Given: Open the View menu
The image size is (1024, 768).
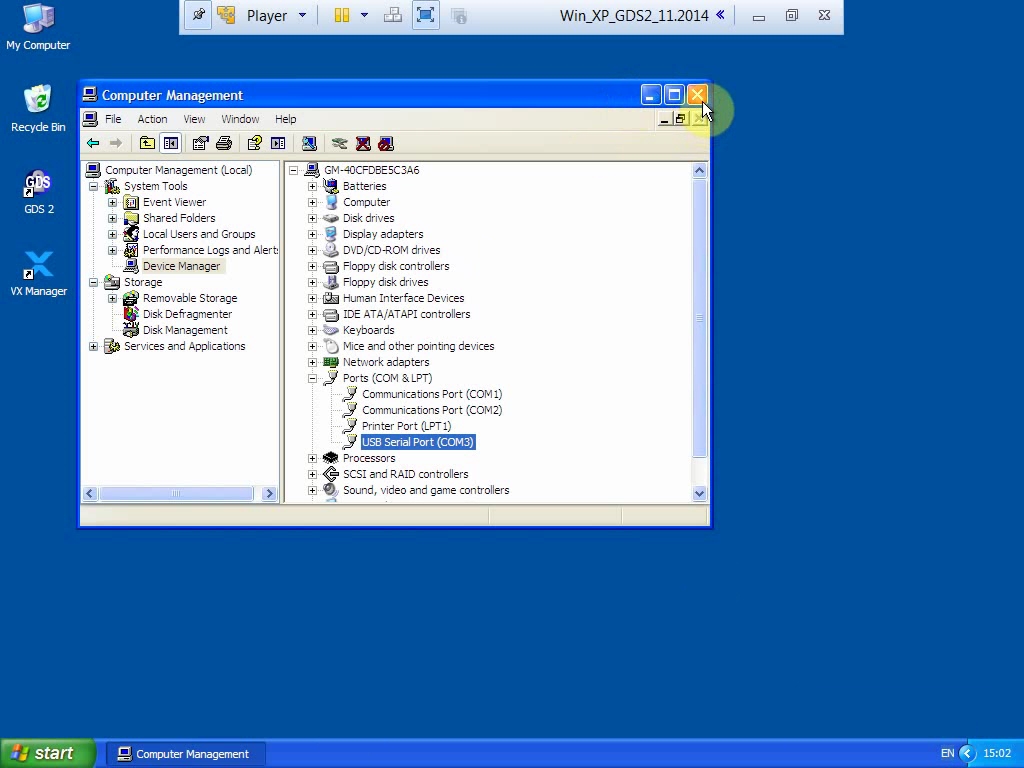Looking at the screenshot, I should coord(194,119).
